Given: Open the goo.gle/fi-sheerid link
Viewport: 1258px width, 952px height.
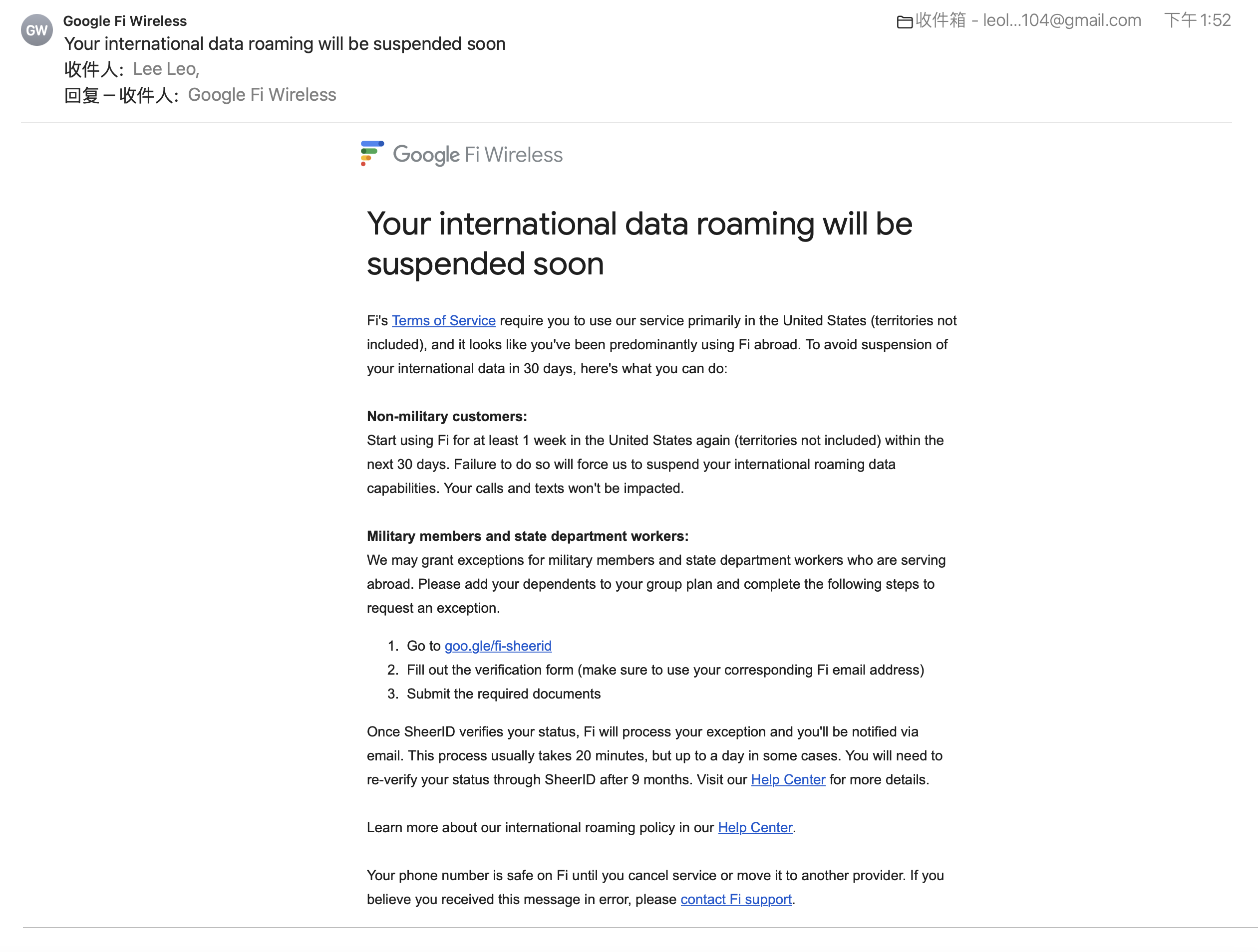Looking at the screenshot, I should (x=498, y=646).
